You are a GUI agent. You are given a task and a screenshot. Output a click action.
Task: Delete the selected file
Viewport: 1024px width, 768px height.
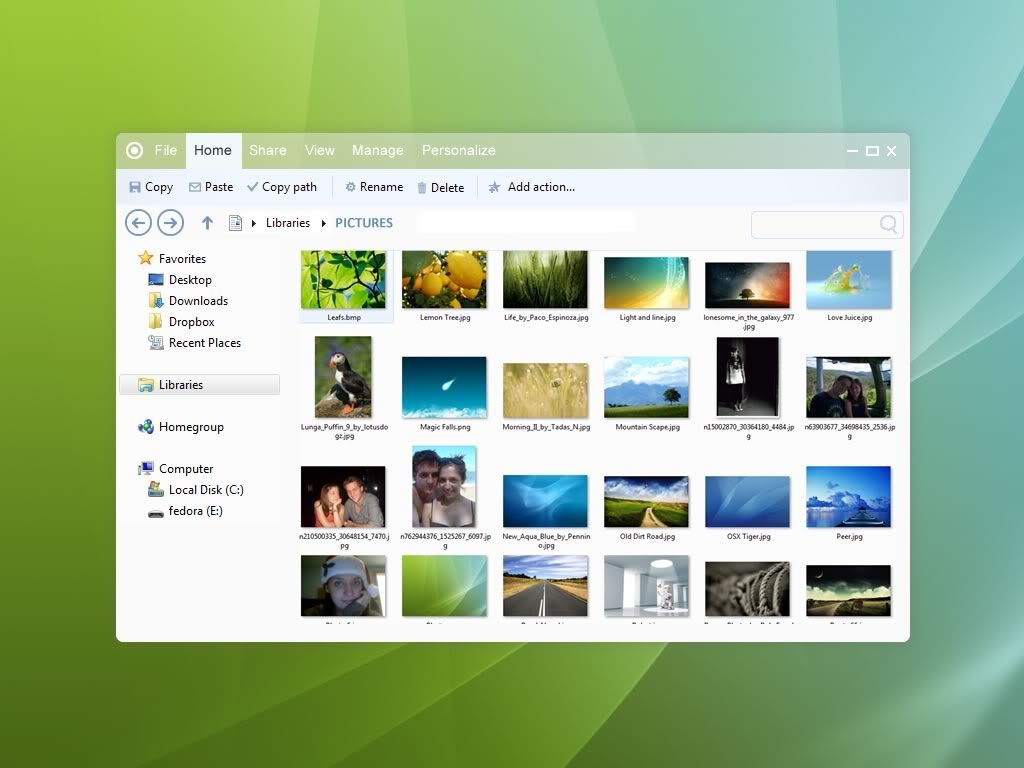[x=440, y=187]
